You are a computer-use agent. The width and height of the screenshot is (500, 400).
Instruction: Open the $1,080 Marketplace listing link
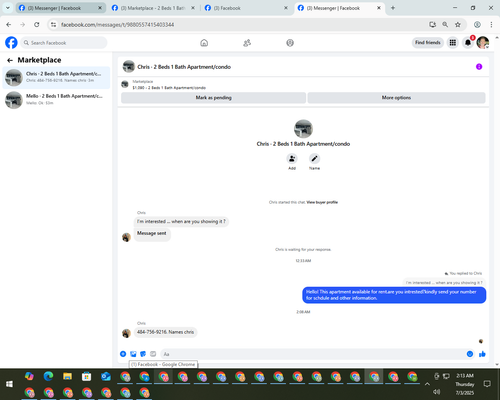(169, 88)
